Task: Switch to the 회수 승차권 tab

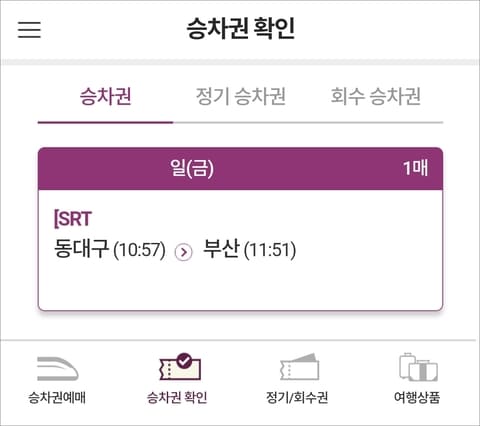Action: pos(375,97)
